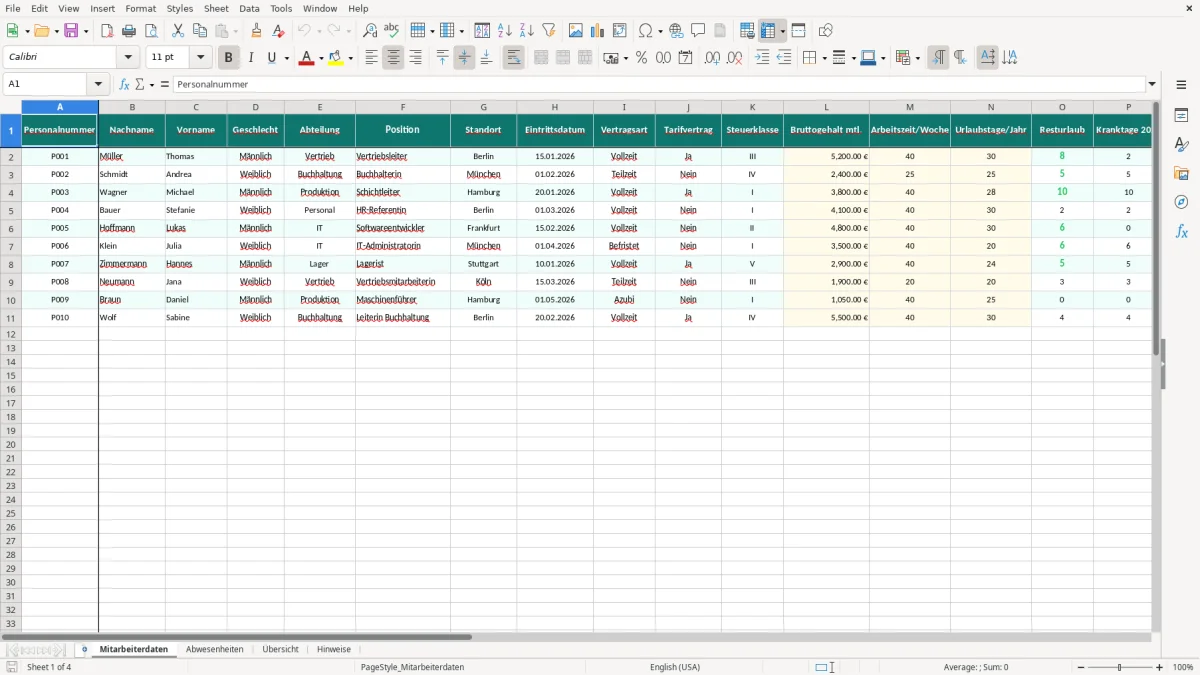Screen dimensions: 1200x675
Task: Open the Calibri font name dropdown
Action: click(128, 58)
